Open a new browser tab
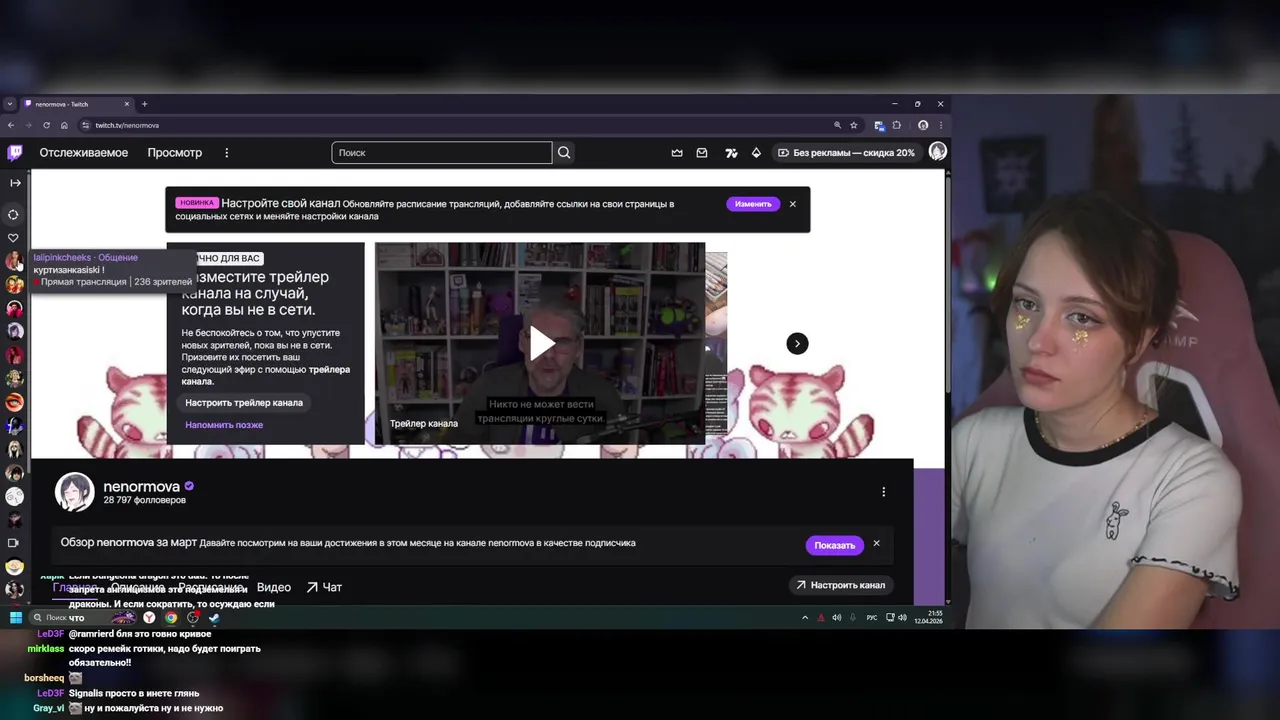1280x720 pixels. pyautogui.click(x=144, y=104)
